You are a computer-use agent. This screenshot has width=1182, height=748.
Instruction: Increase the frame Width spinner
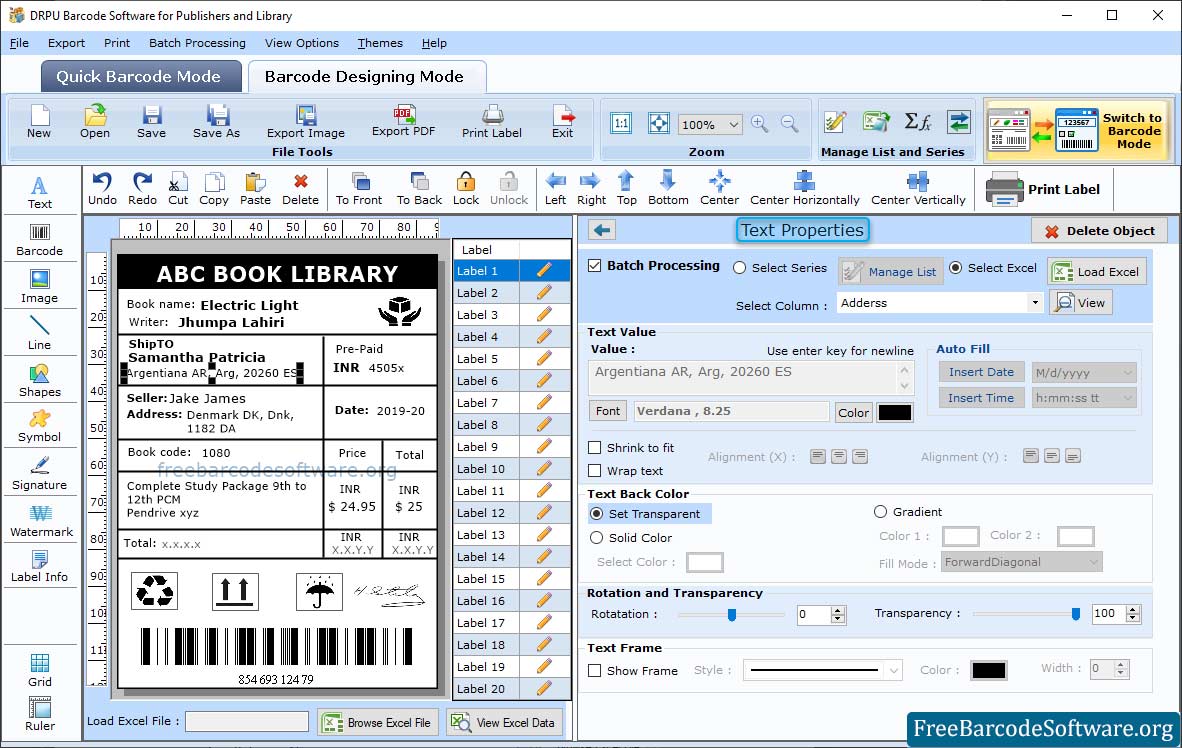point(1121,664)
